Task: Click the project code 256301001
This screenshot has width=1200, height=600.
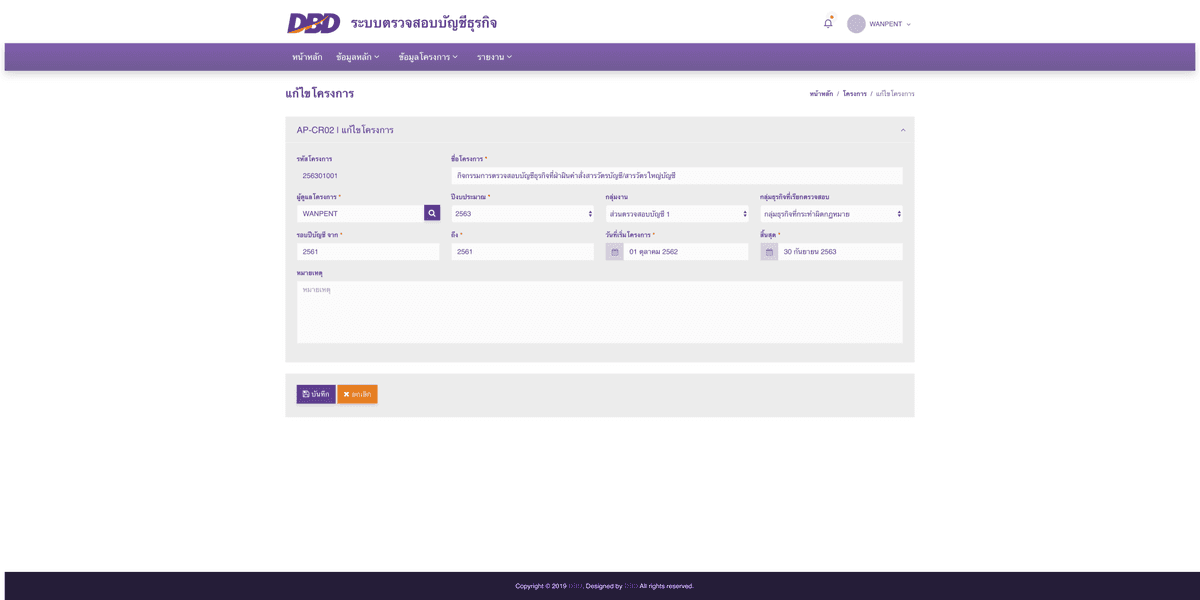Action: tap(320, 176)
